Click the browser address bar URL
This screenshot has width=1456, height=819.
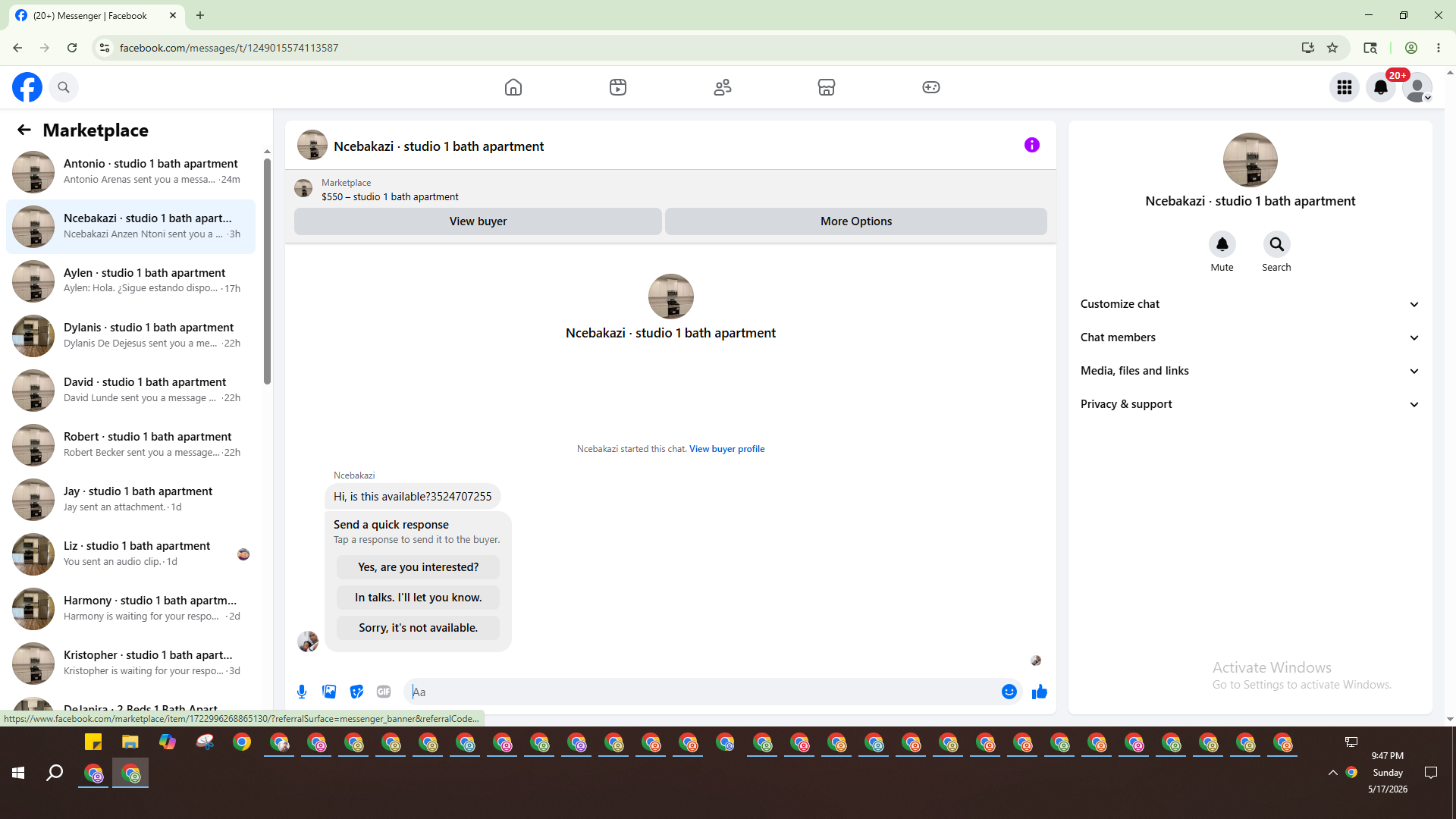pos(229,48)
